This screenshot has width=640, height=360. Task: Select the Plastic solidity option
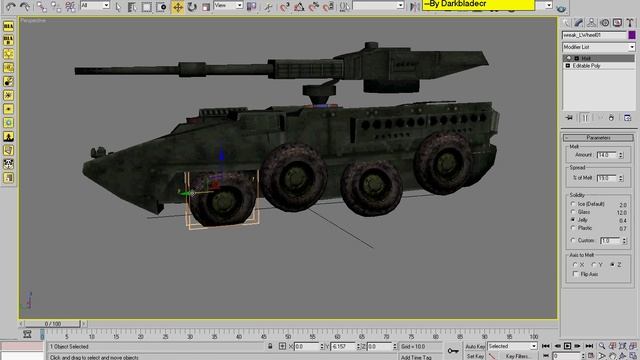[573, 228]
